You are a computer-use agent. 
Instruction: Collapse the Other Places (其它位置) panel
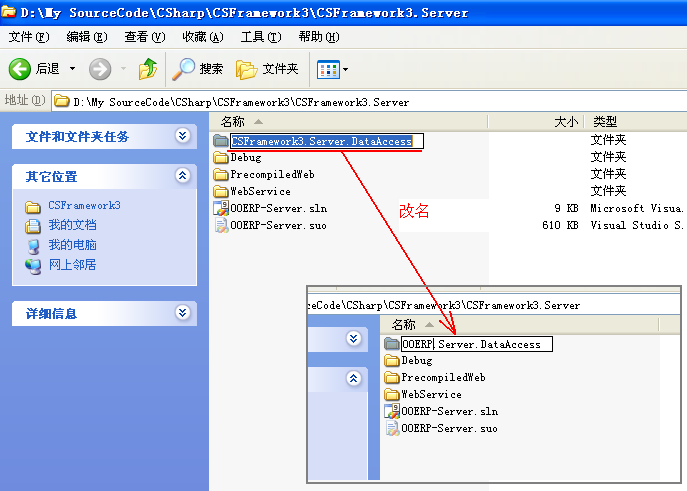182,176
